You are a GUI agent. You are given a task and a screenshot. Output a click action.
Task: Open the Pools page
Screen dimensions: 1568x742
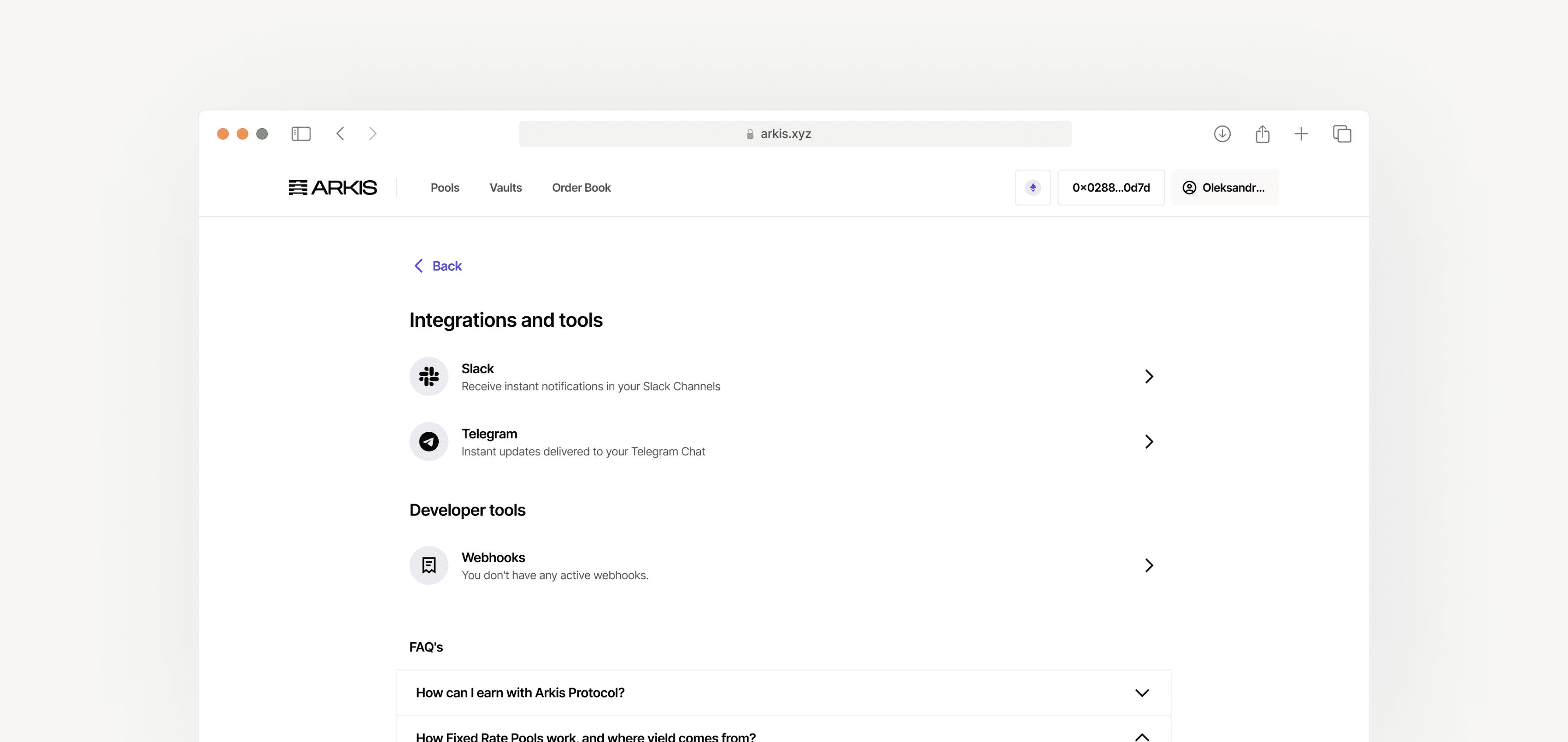coord(445,188)
